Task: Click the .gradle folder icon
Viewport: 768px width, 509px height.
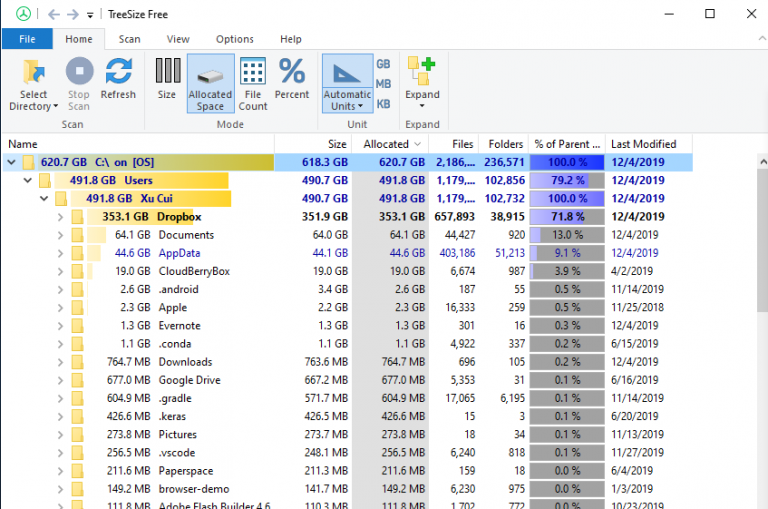Action: click(x=77, y=398)
